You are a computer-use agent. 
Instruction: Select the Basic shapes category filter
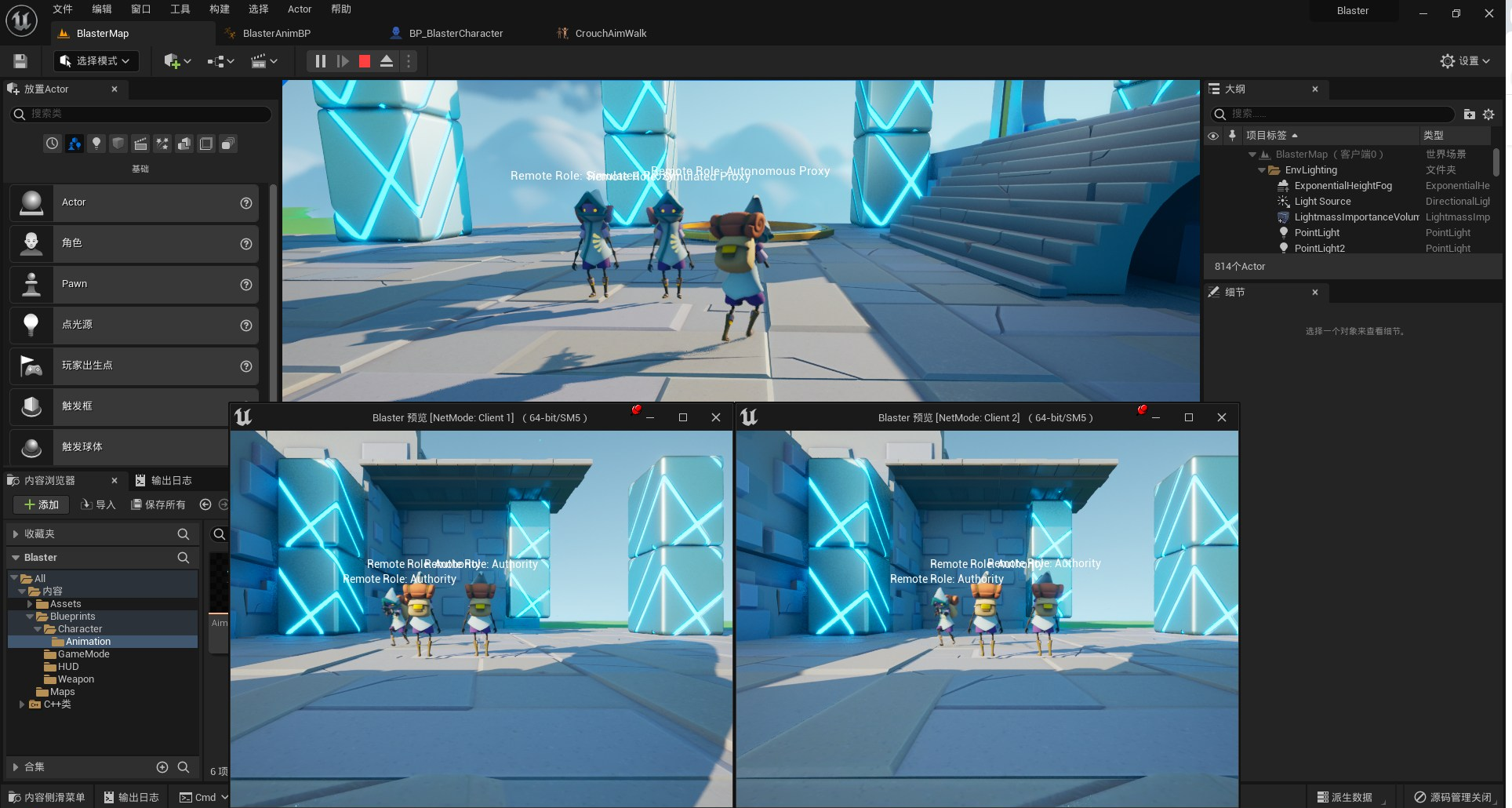(74, 144)
